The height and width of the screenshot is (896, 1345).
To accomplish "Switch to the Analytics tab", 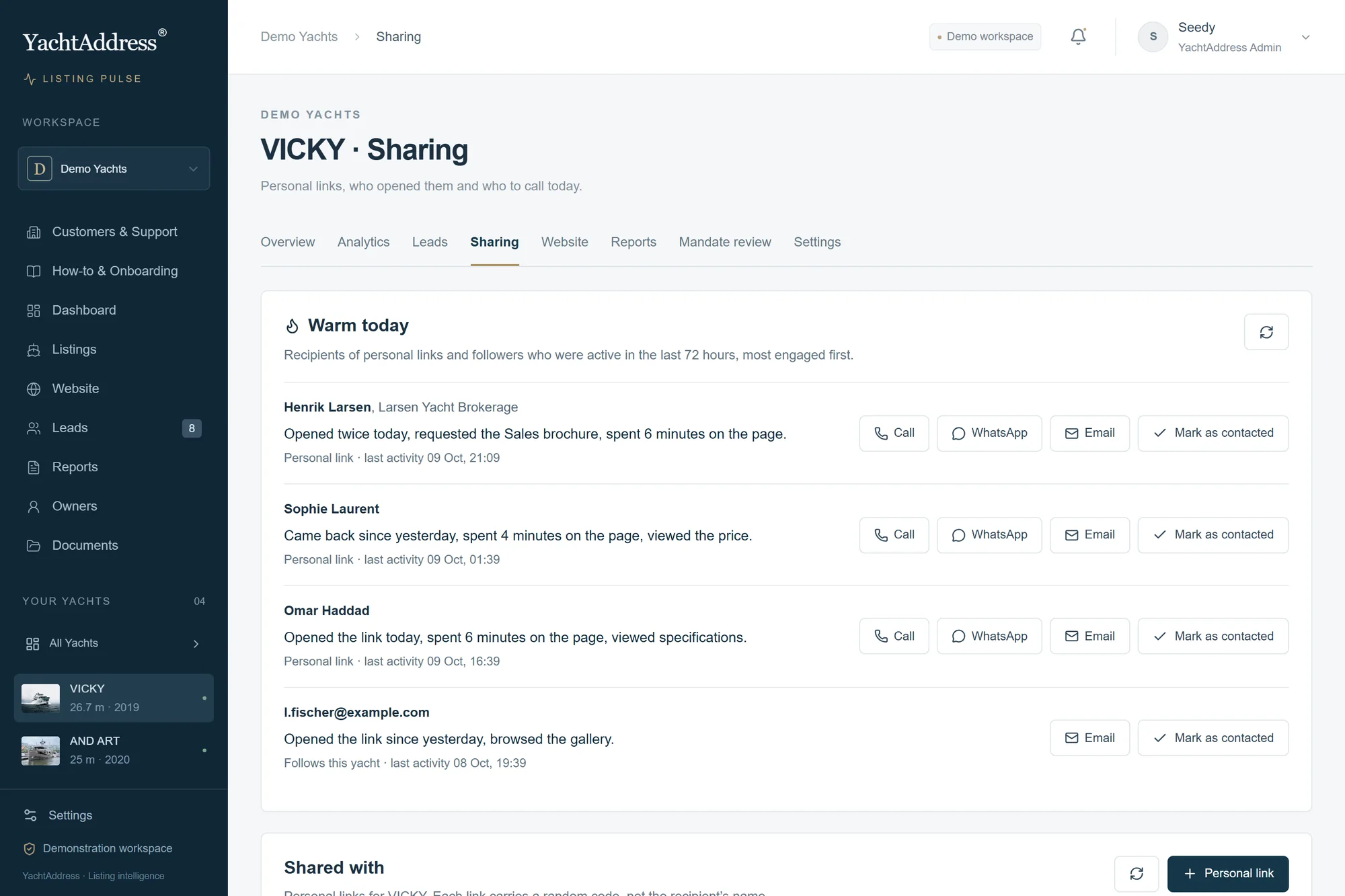I will point(363,242).
